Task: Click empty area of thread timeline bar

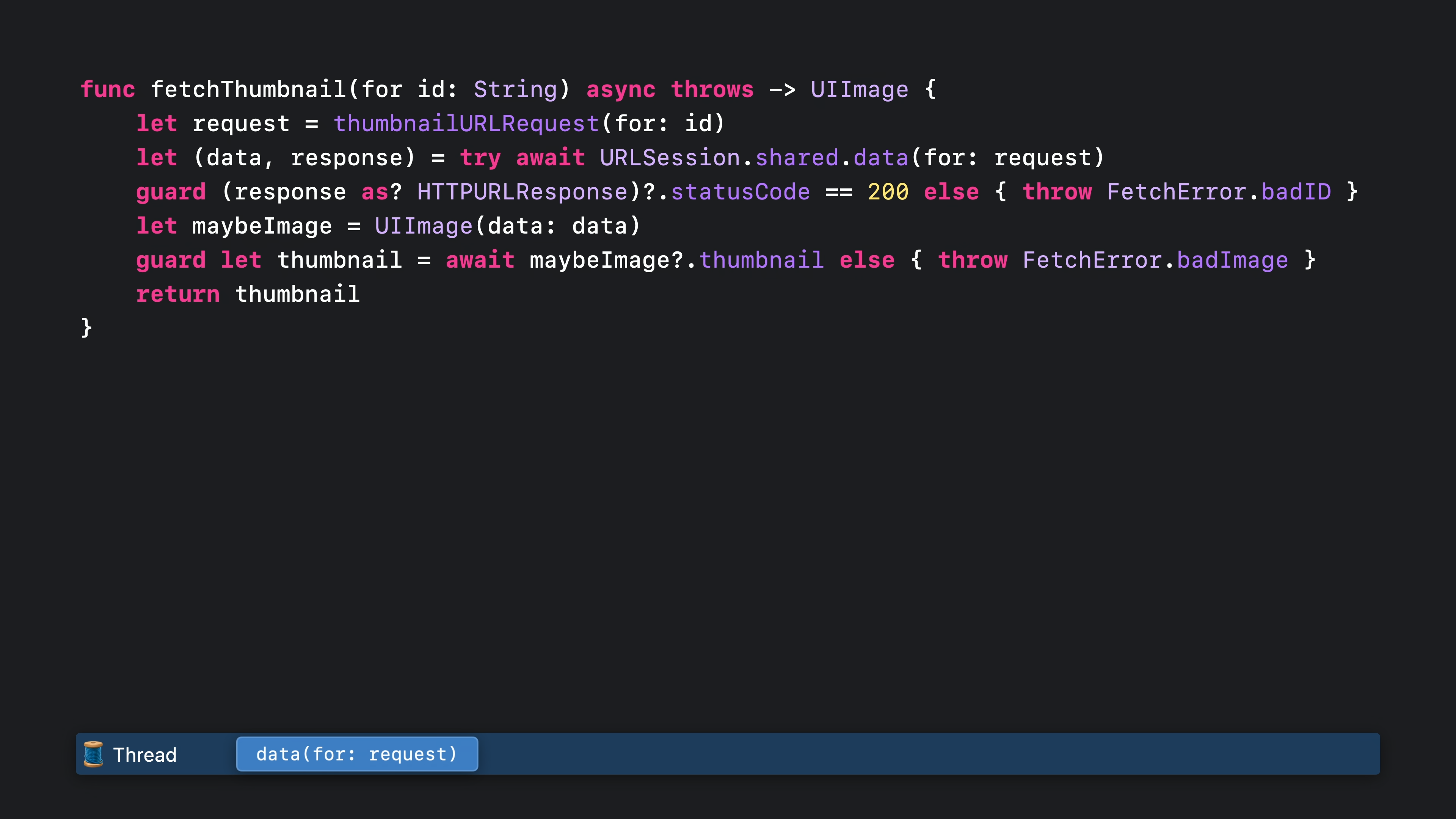Action: pyautogui.click(x=904, y=754)
